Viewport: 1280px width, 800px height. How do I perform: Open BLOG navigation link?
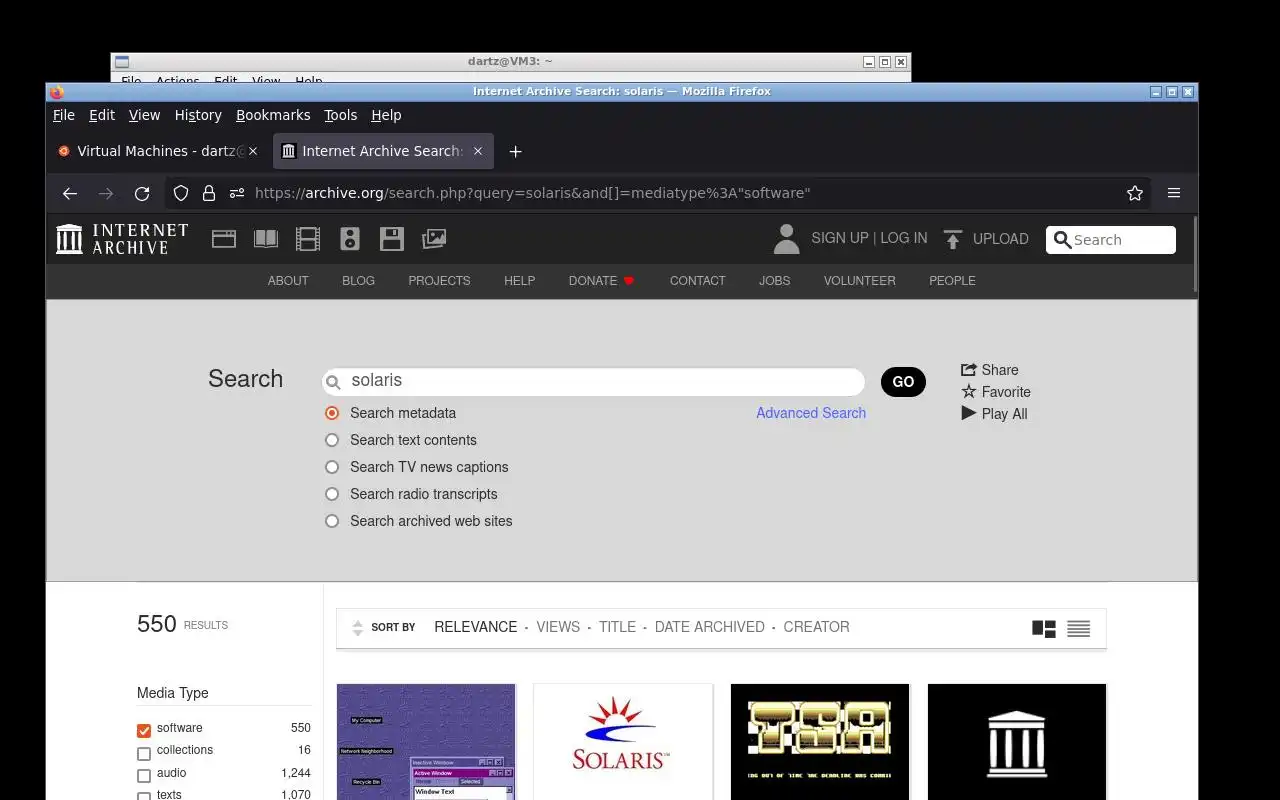(x=358, y=281)
